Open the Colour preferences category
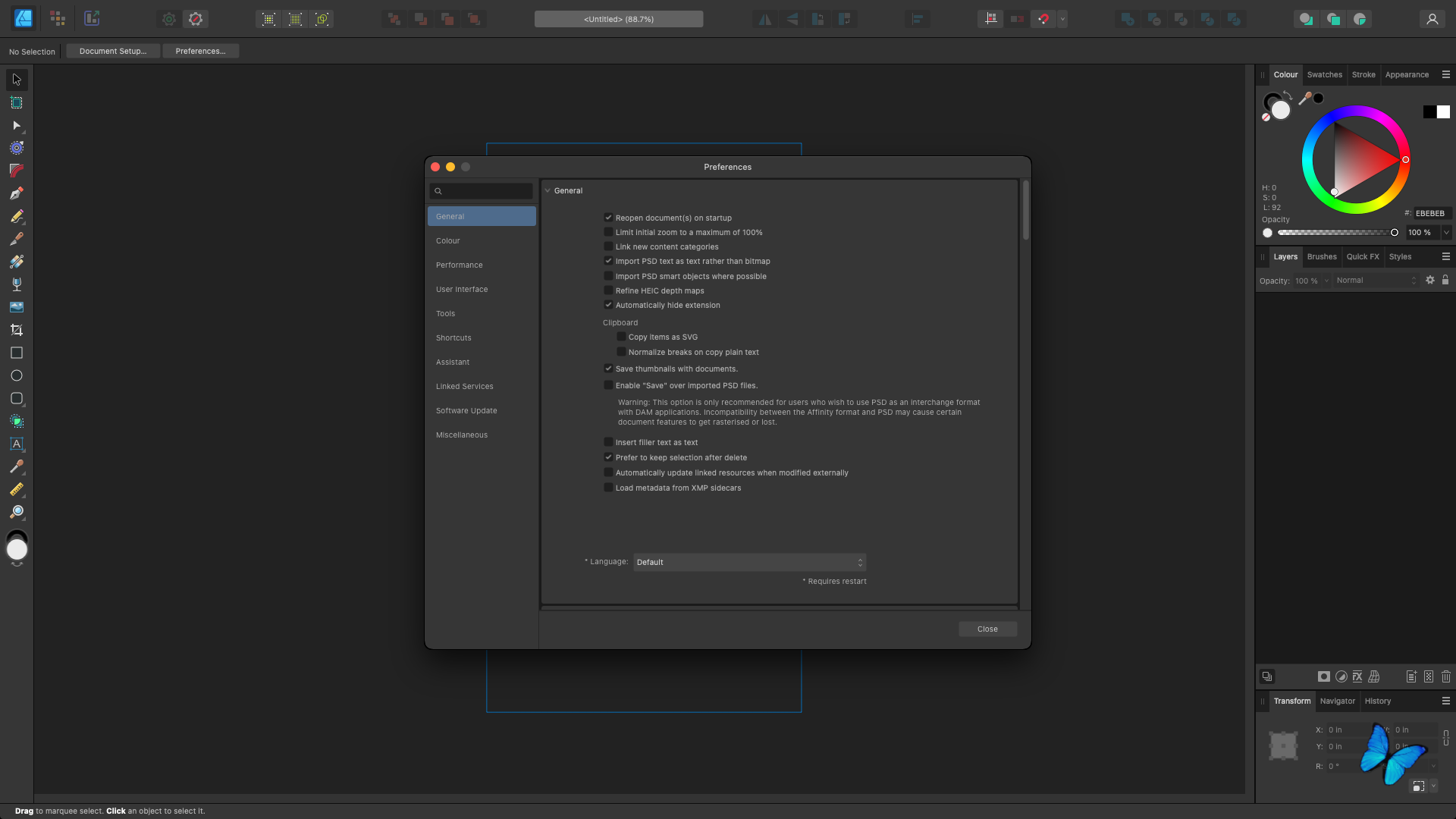 (x=482, y=240)
